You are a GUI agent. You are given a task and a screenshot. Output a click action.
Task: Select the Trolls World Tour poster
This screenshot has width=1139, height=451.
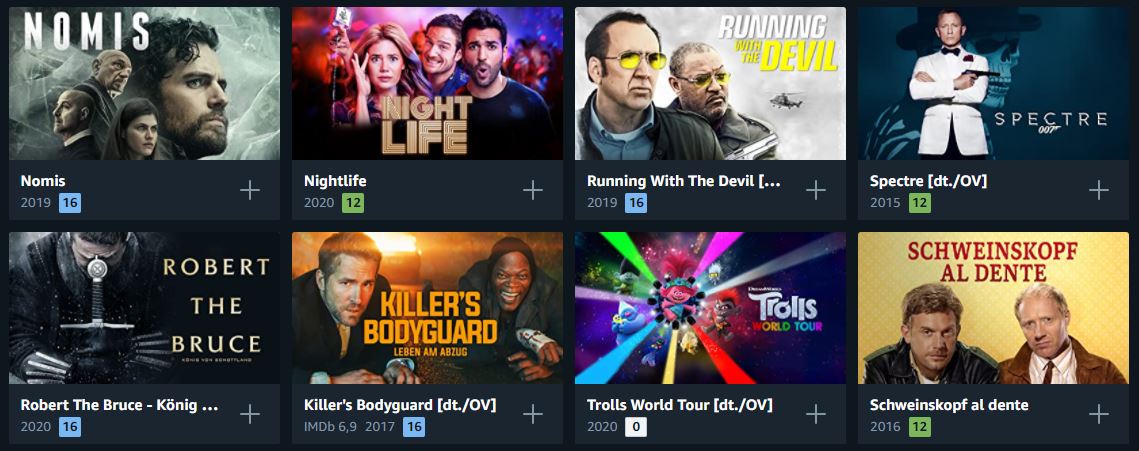pyautogui.click(x=710, y=308)
